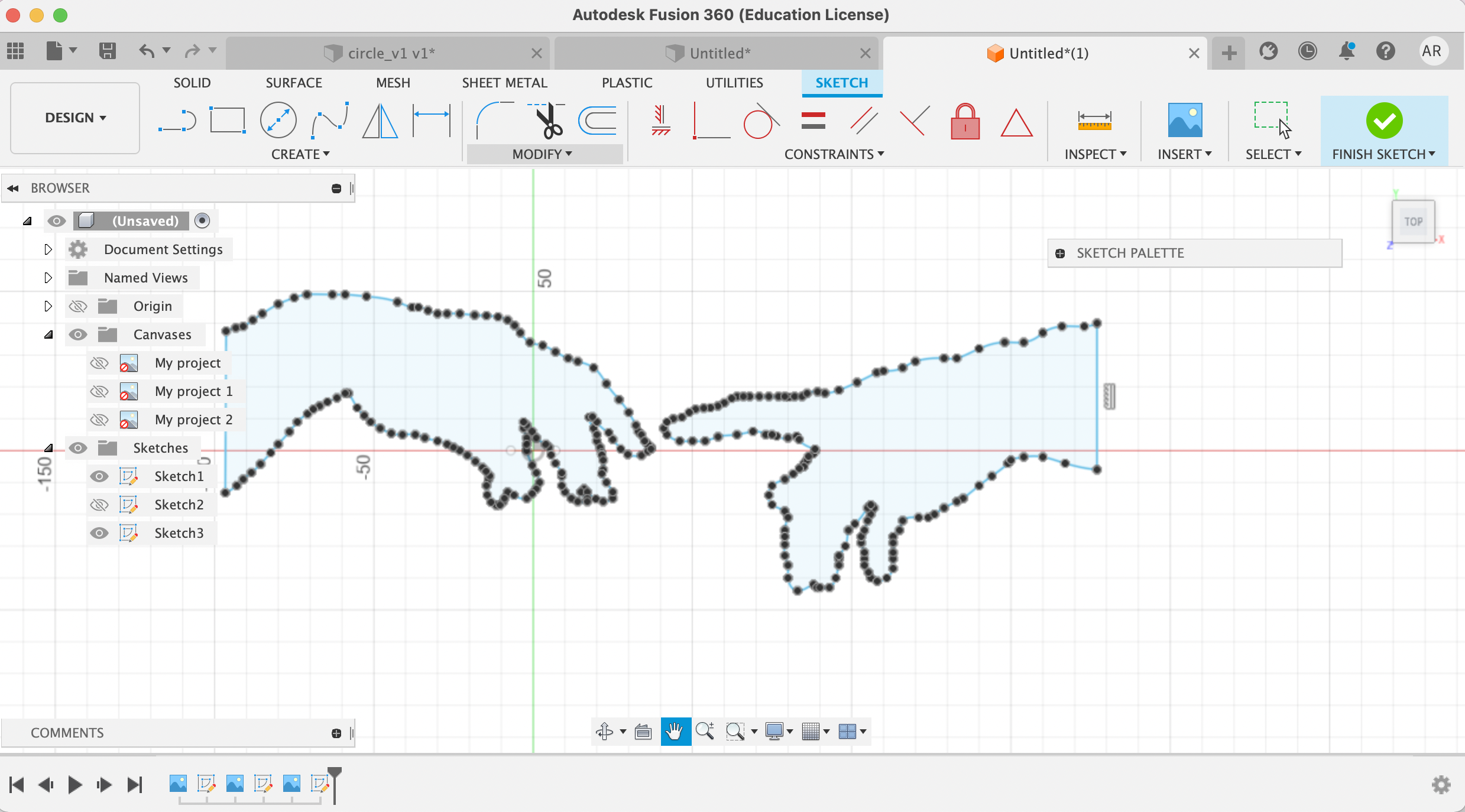The height and width of the screenshot is (812, 1465).
Task: Open the CONSTRAINTS dropdown menu
Action: pyautogui.click(x=834, y=154)
